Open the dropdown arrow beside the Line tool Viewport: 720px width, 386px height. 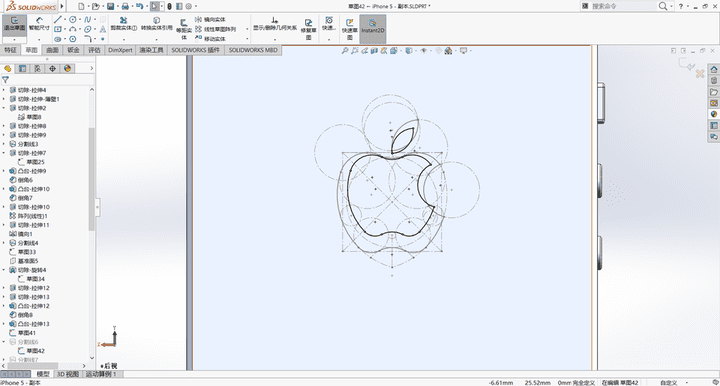(65, 19)
